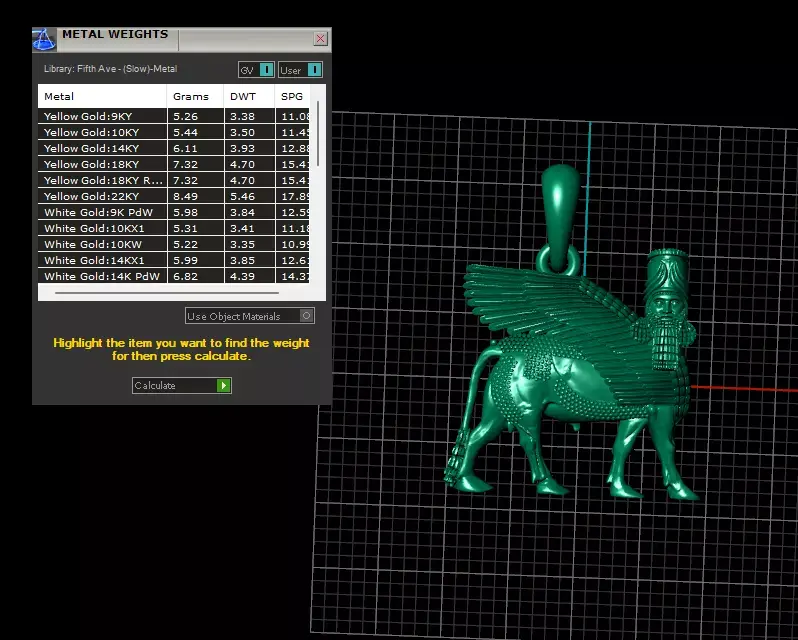Select the White Gold:10KW row
This screenshot has width=798, height=640.
point(174,244)
